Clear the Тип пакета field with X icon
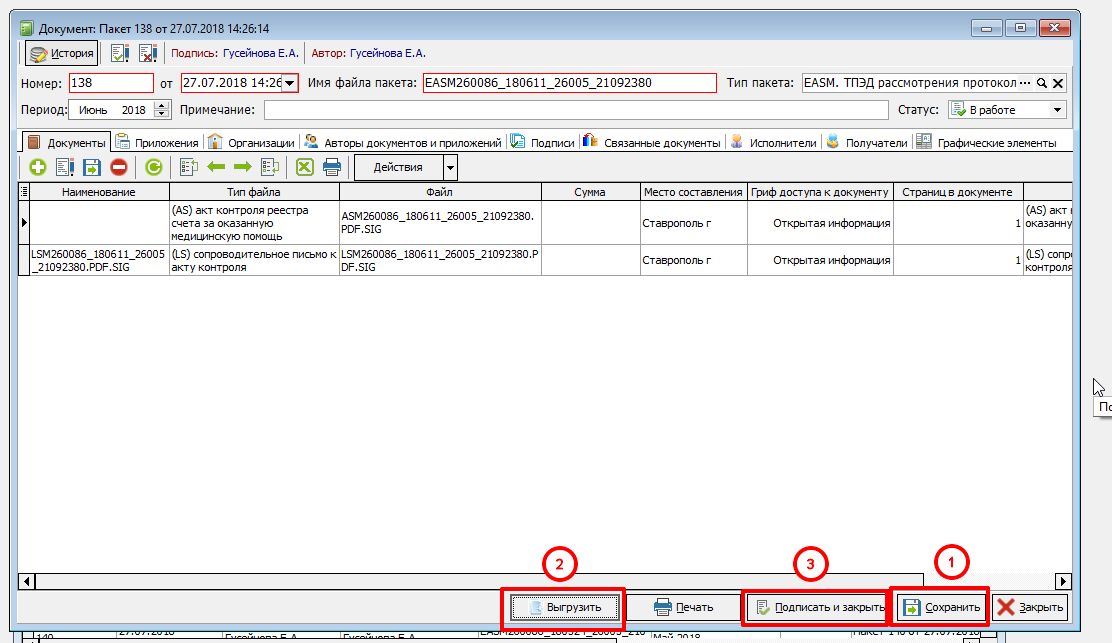1112x643 pixels. coord(1058,83)
